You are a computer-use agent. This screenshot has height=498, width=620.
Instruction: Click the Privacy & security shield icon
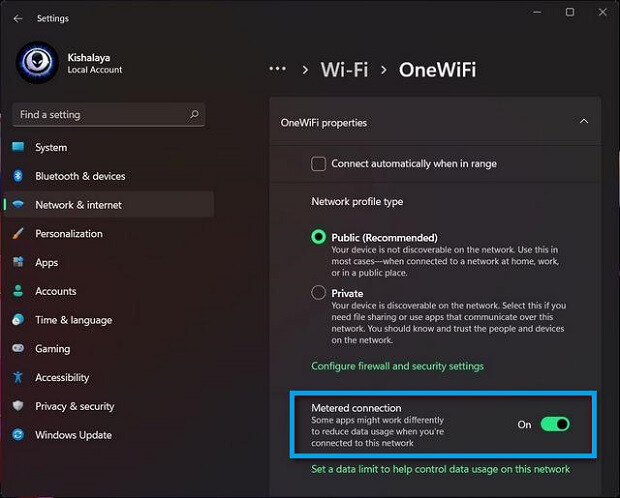click(x=18, y=406)
